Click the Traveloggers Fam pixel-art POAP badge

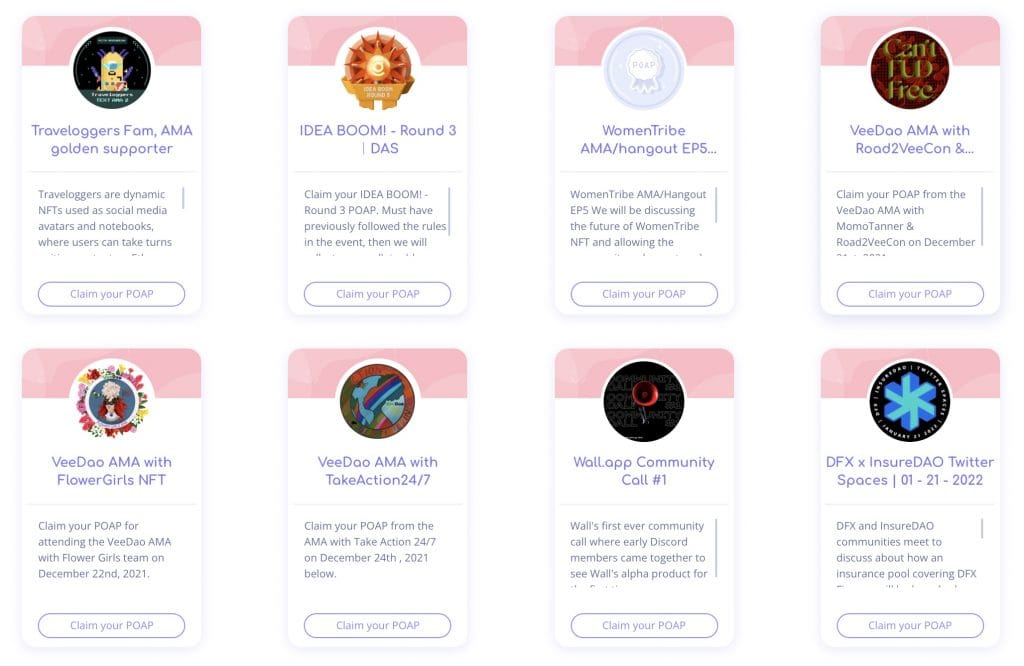click(x=112, y=70)
